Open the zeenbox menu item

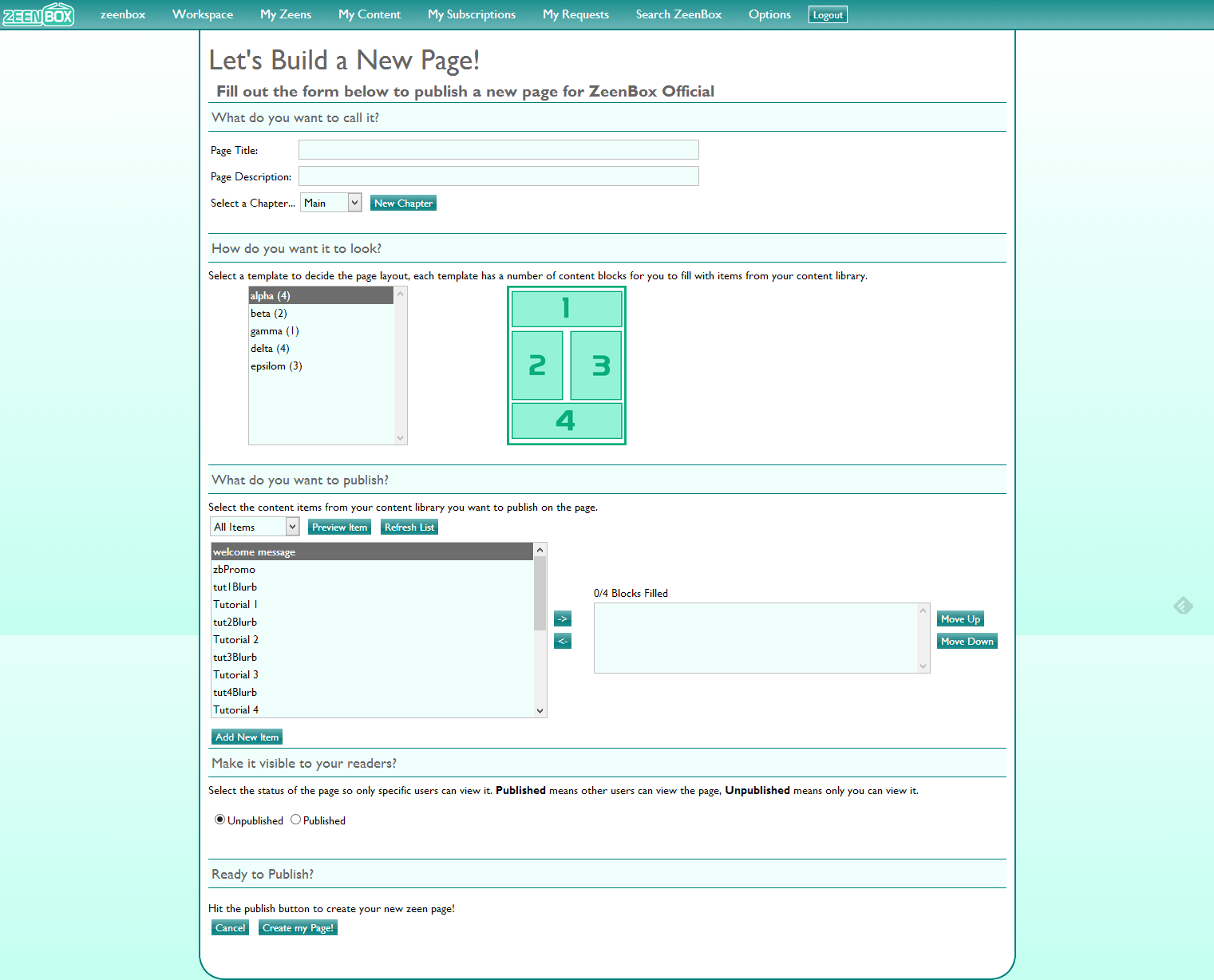pyautogui.click(x=123, y=14)
